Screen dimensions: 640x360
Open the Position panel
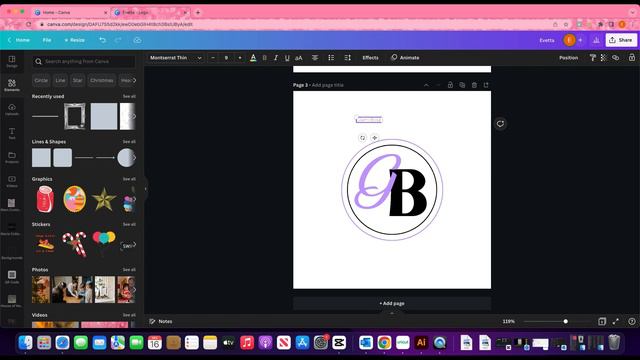pos(569,58)
